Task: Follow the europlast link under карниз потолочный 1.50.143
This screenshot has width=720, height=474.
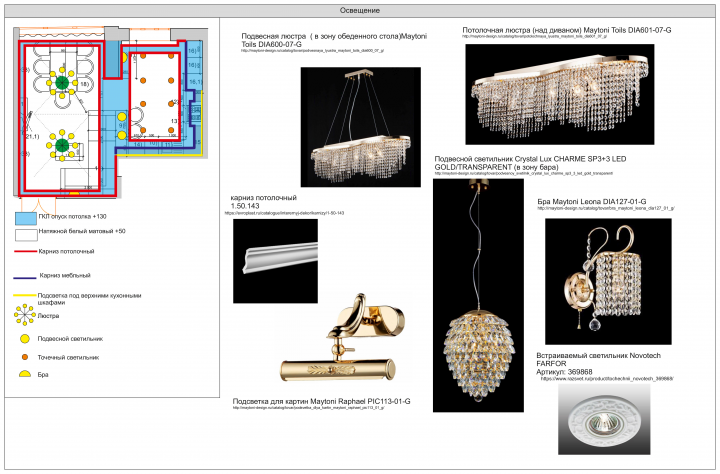Action: [284, 213]
